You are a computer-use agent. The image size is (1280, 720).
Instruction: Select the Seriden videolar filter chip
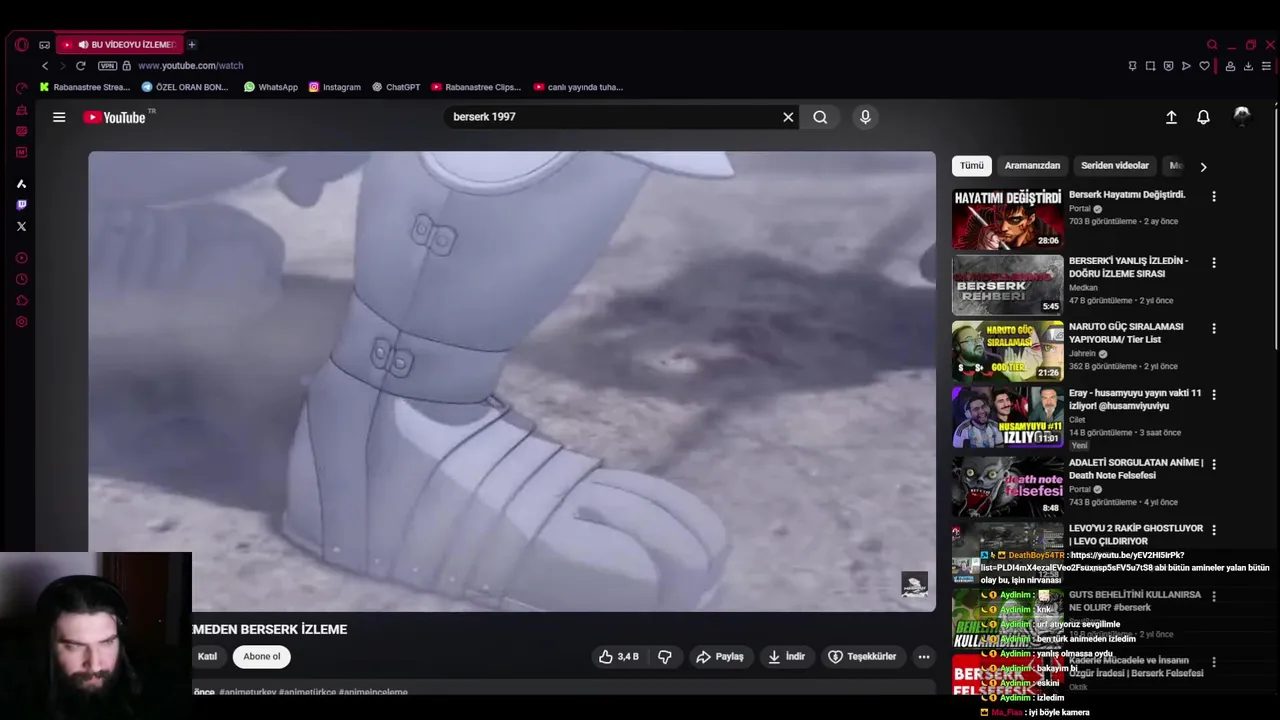1115,166
